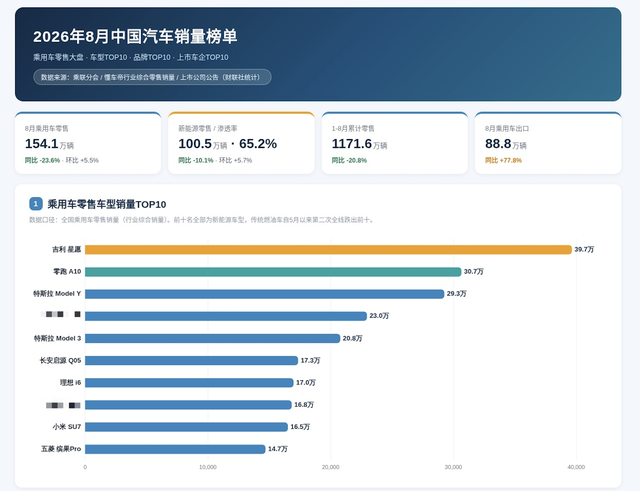
Task: Click the 16.8万 value label
Action: 304,404
